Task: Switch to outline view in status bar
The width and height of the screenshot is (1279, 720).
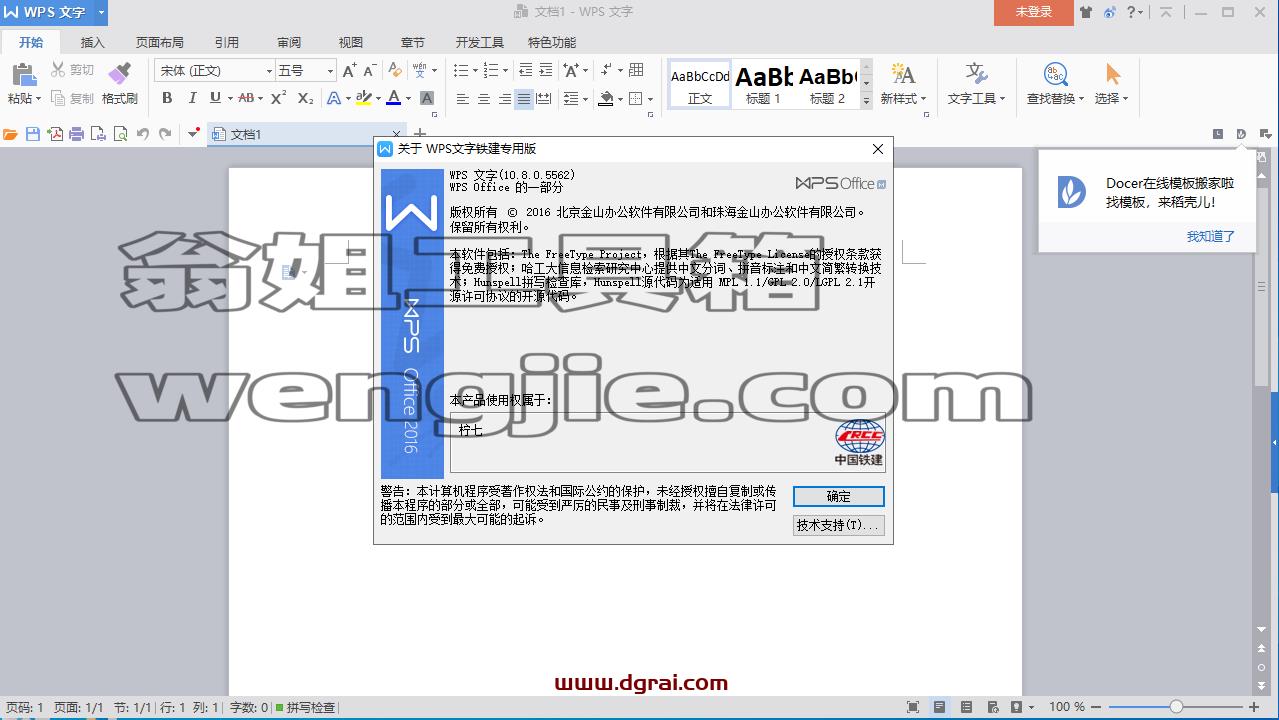Action: [965, 707]
